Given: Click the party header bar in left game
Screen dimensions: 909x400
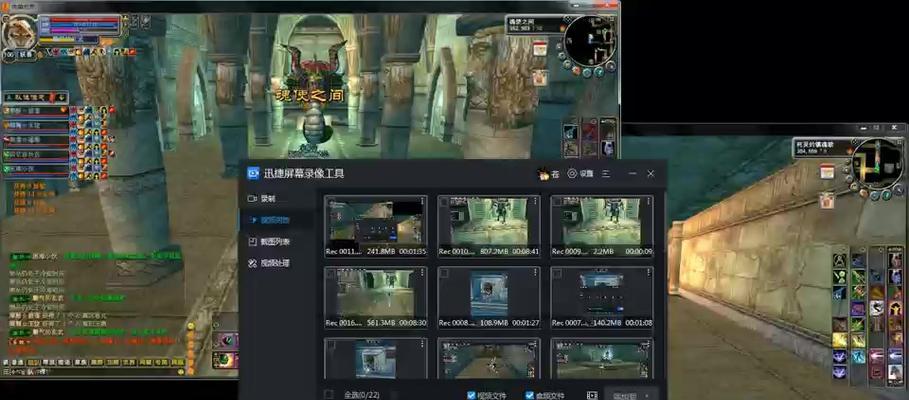Looking at the screenshot, I should [35, 97].
